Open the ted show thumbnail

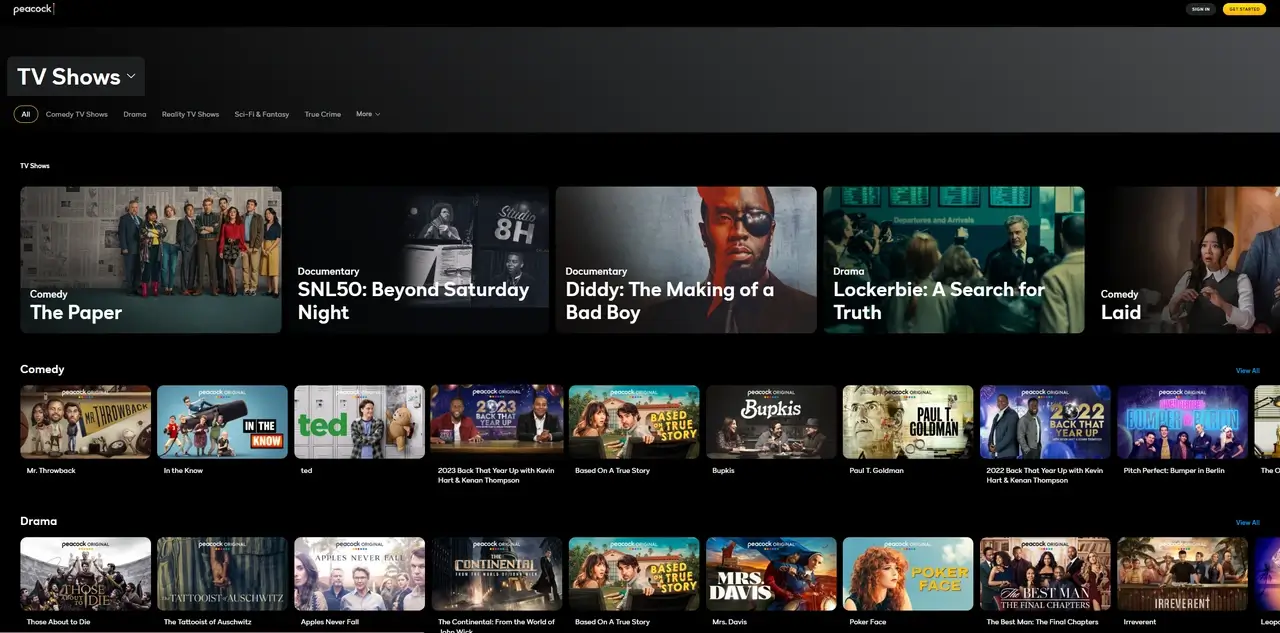pos(359,421)
